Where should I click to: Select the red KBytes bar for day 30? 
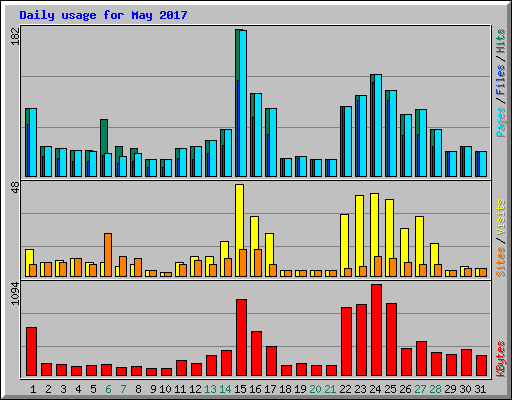tap(466, 363)
